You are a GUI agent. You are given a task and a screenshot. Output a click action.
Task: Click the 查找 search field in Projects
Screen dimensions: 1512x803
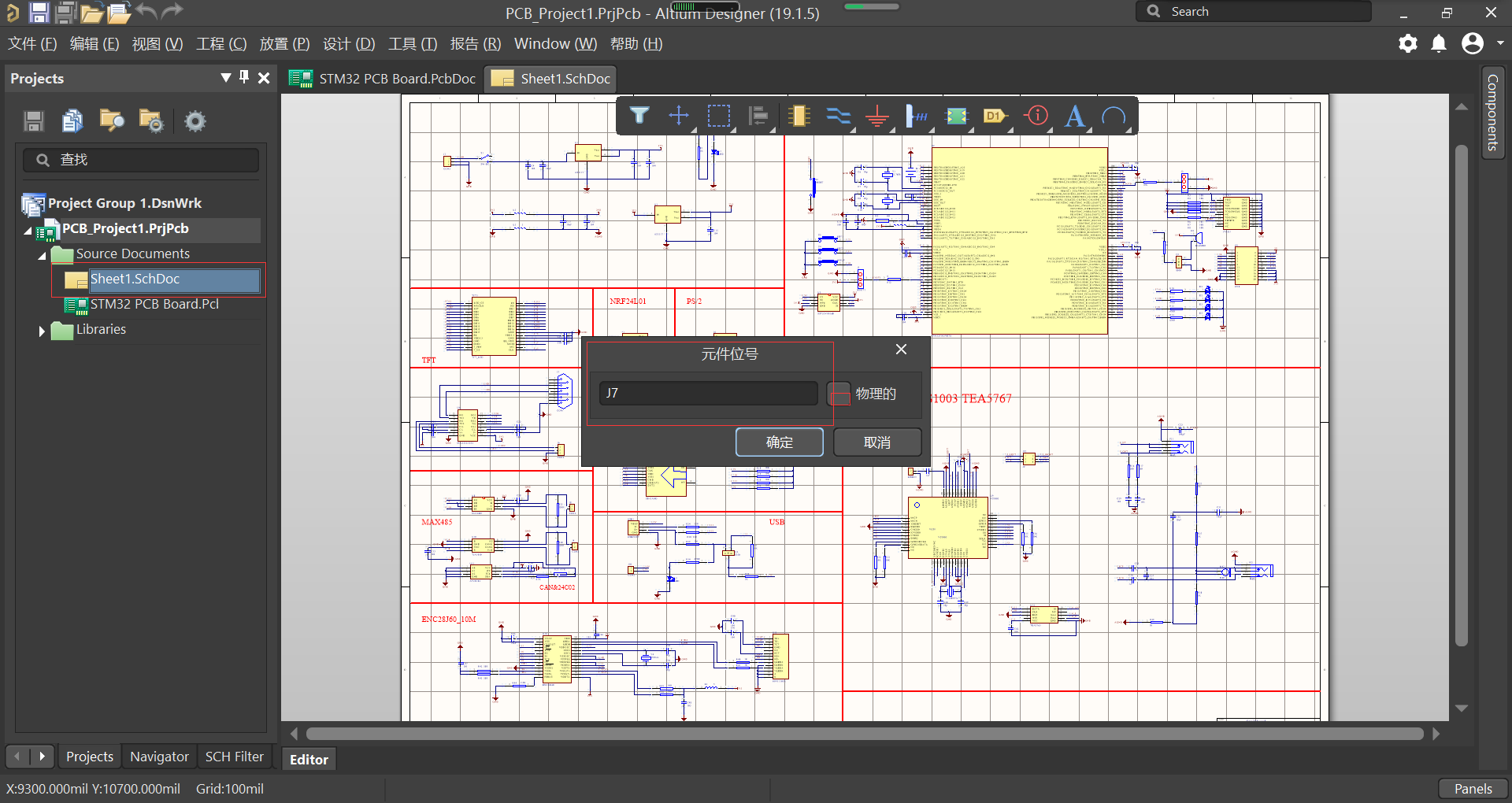point(141,160)
